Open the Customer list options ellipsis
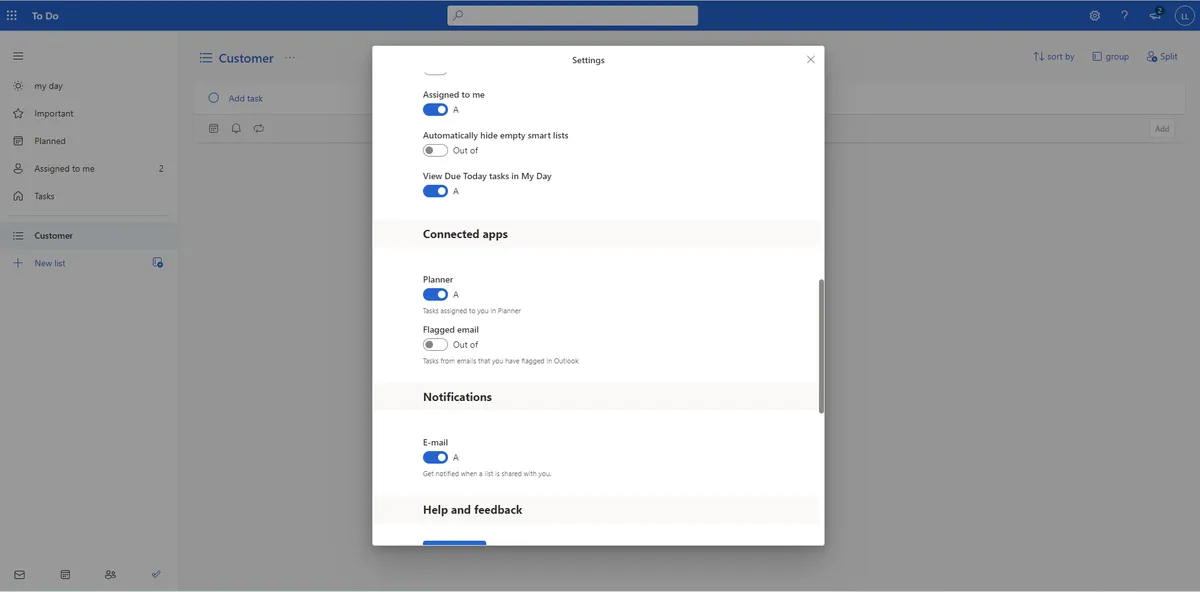Image resolution: width=1200 pixels, height=592 pixels. tap(290, 58)
